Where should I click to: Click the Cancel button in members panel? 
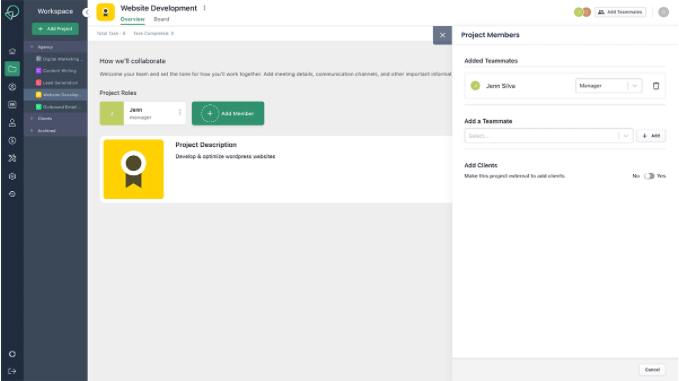pyautogui.click(x=652, y=370)
